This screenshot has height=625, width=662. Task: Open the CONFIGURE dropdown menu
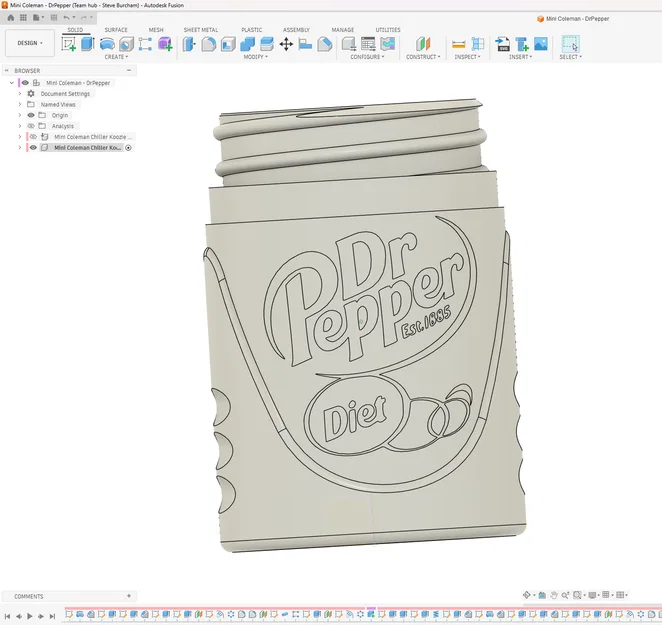(367, 57)
